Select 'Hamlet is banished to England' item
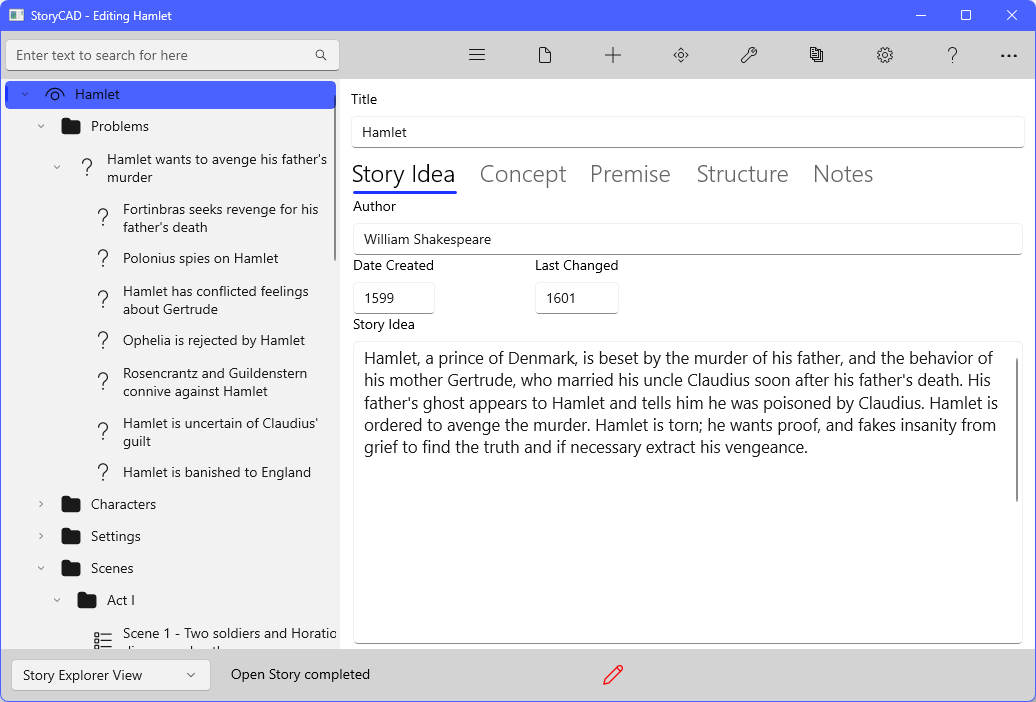1036x702 pixels. pyautogui.click(x=216, y=472)
